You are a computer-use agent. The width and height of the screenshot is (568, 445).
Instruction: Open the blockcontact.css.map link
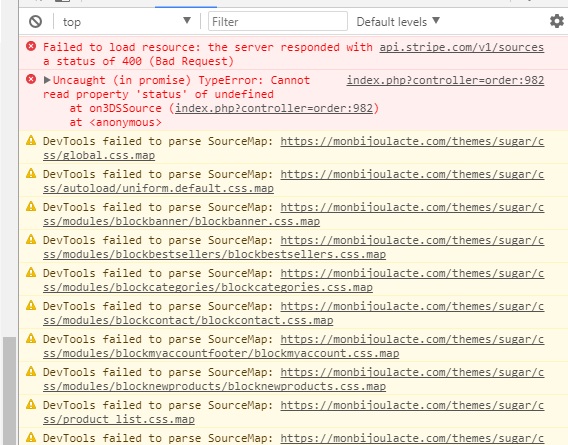[293, 313]
